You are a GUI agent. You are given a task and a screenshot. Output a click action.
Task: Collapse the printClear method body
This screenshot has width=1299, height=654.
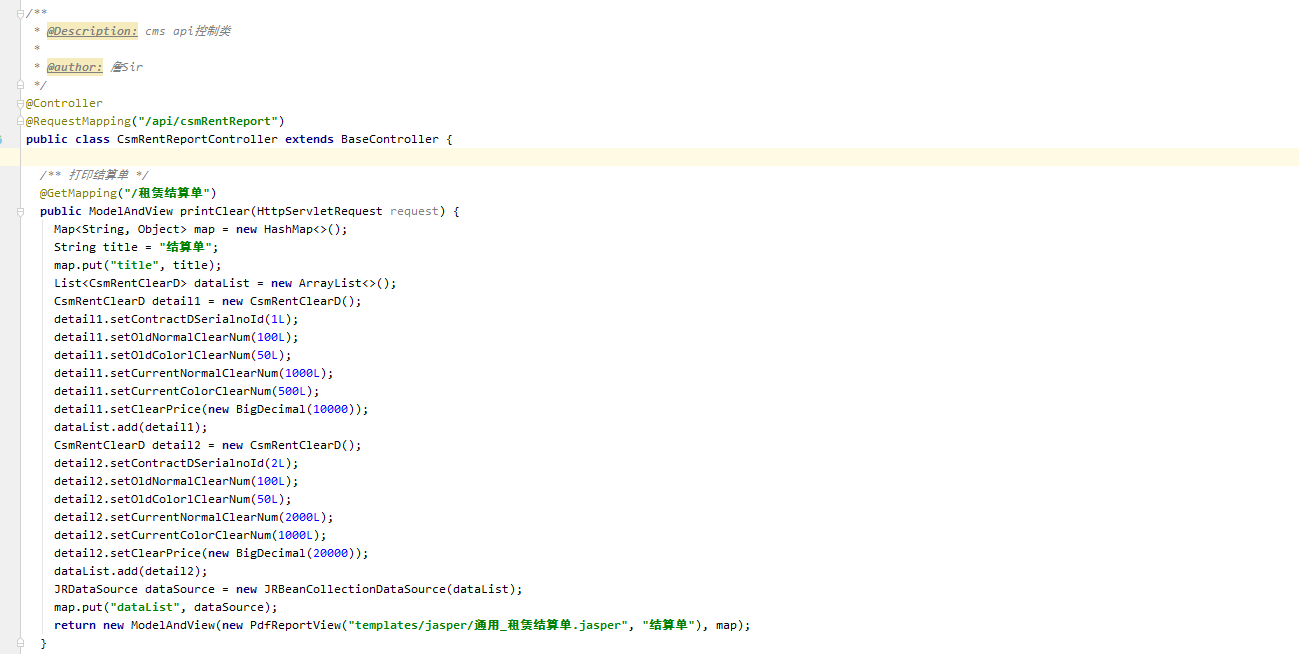click(x=19, y=210)
